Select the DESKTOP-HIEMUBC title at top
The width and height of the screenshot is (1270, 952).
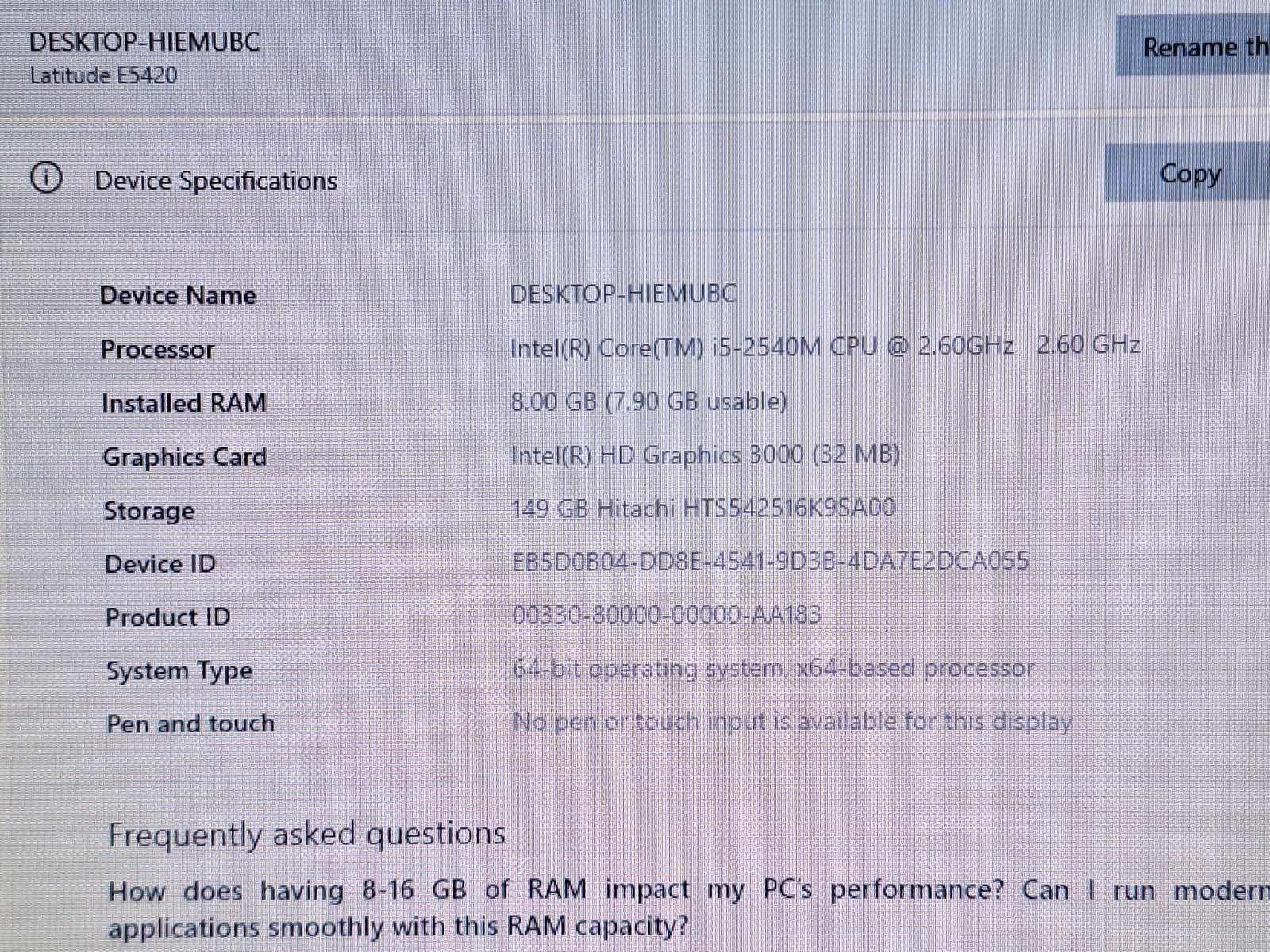(x=144, y=41)
